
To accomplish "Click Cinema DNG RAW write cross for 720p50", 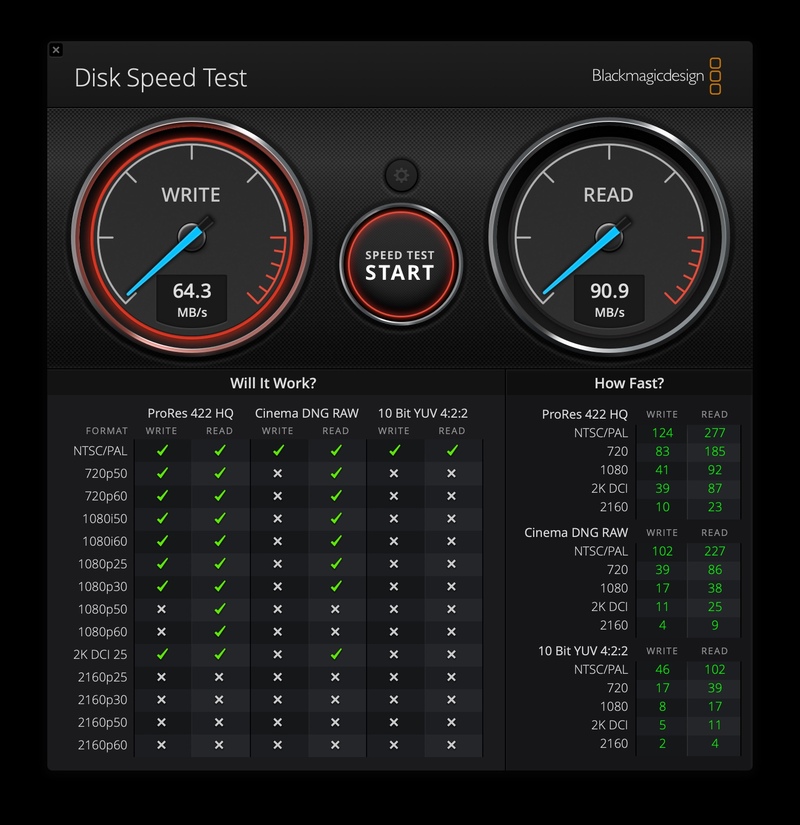I will [x=277, y=474].
